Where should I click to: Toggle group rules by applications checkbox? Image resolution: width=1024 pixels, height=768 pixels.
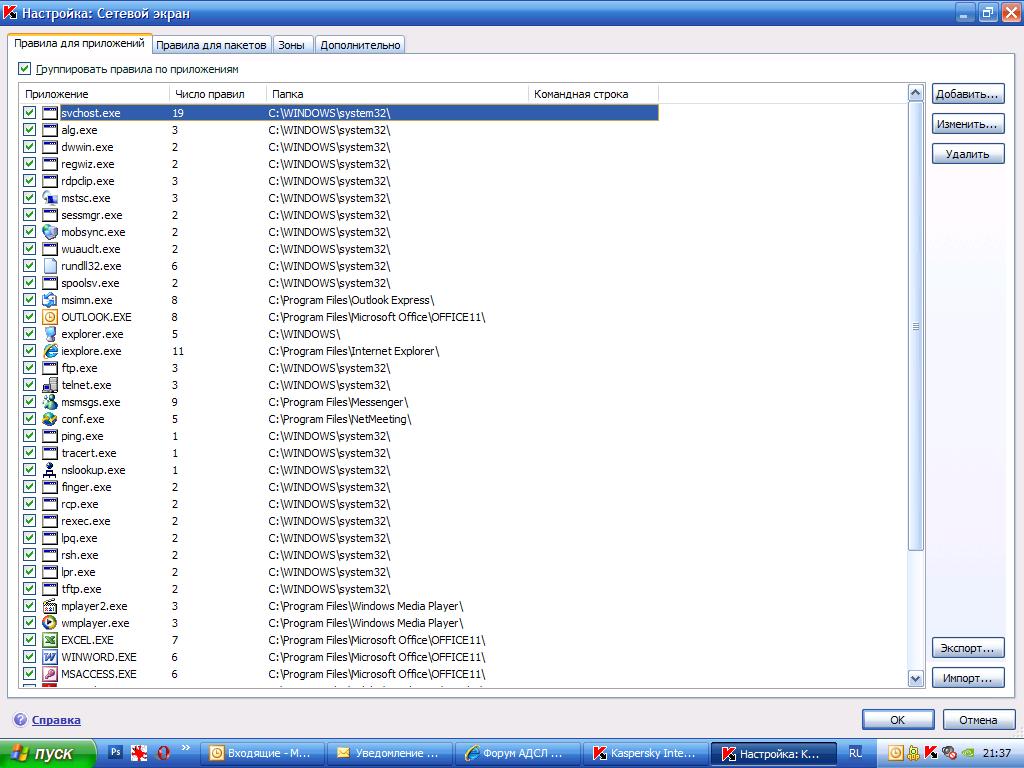click(25, 69)
